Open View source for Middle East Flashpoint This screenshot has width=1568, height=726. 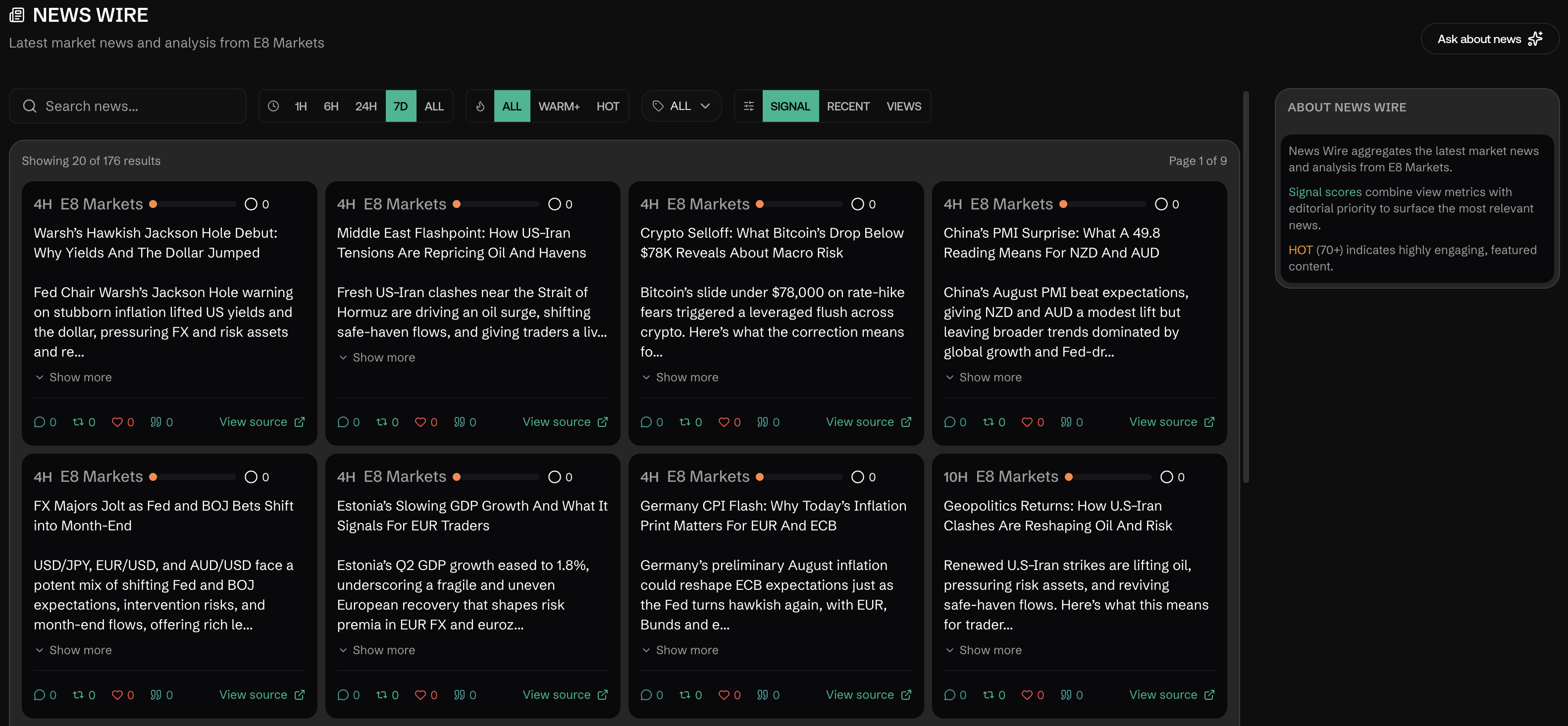565,422
